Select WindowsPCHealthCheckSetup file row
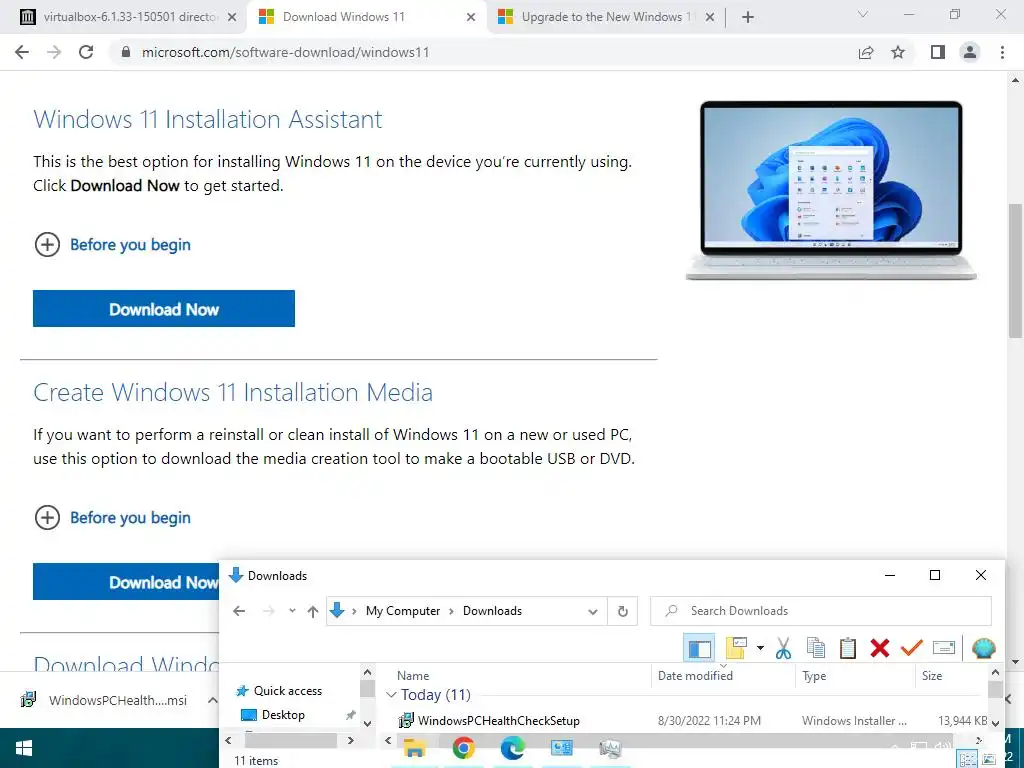This screenshot has width=1024, height=768. (x=692, y=721)
